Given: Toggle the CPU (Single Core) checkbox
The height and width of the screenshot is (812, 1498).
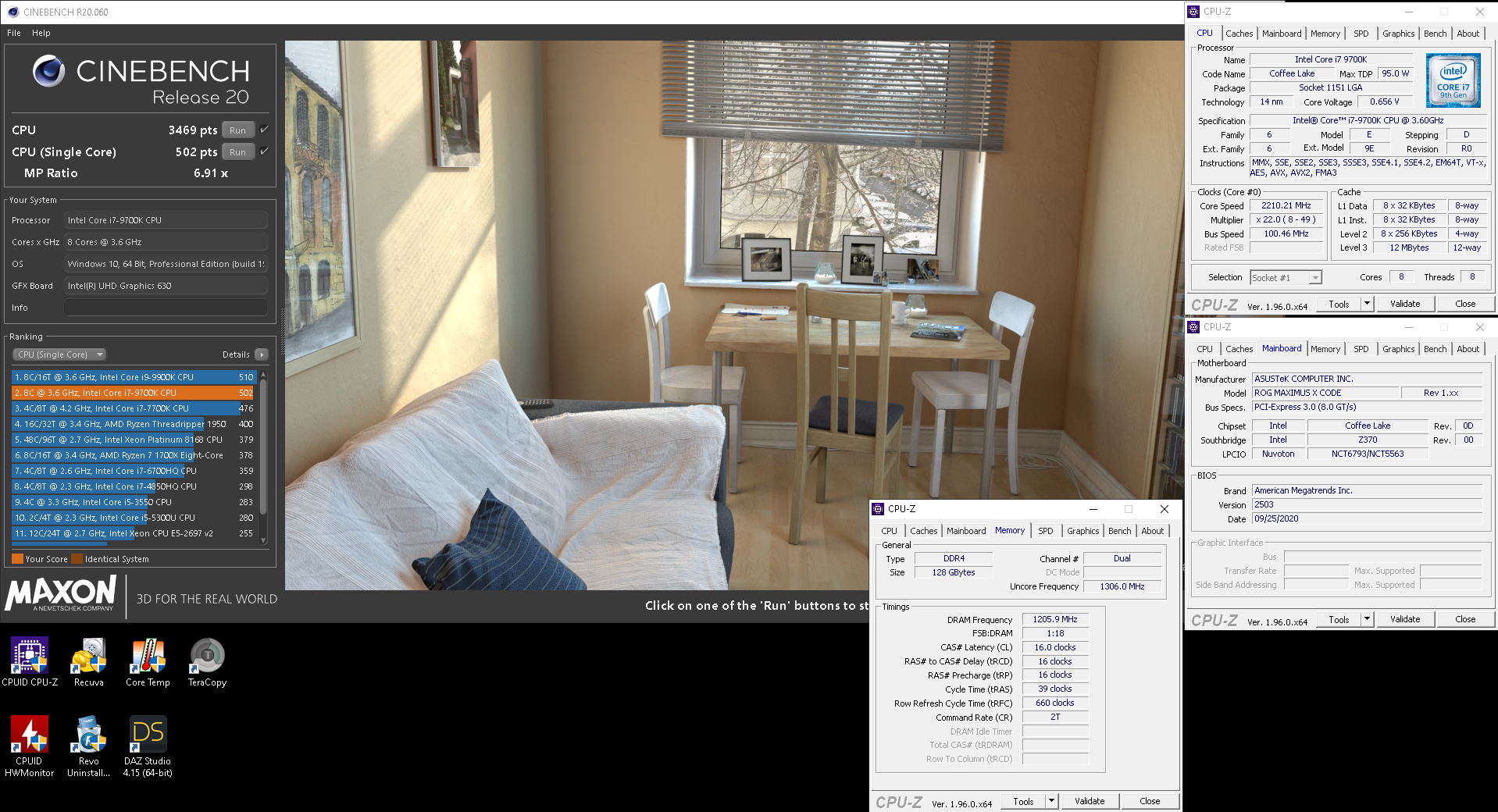Looking at the screenshot, I should pos(264,151).
